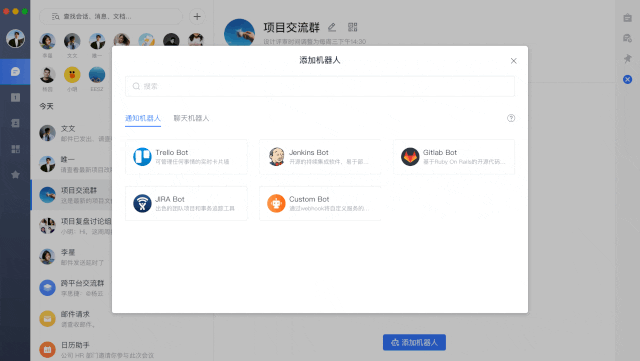Image resolution: width=640 pixels, height=361 pixels.
Task: Click the 项目交流群 group avatar in the header
Action: pyautogui.click(x=239, y=33)
